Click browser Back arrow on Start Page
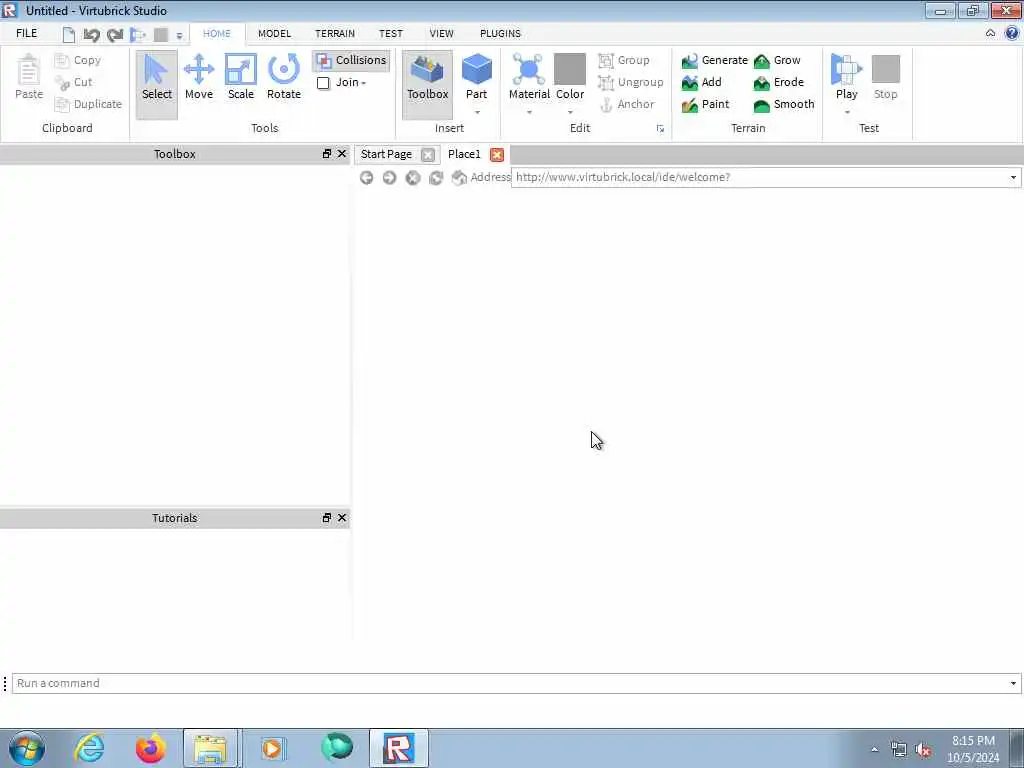Image resolution: width=1024 pixels, height=768 pixels. pyautogui.click(x=366, y=178)
